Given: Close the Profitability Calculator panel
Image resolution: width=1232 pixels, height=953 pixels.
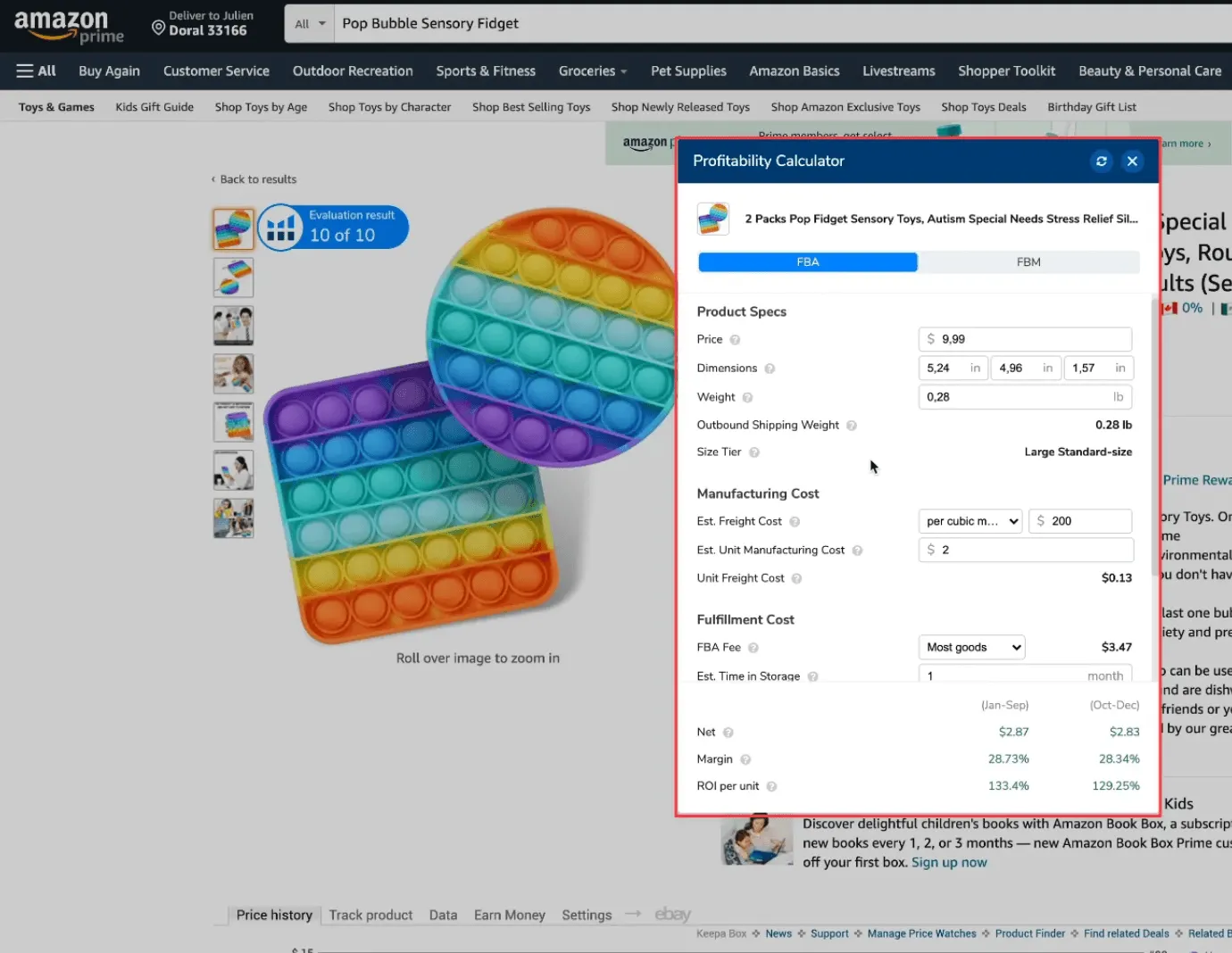Looking at the screenshot, I should (x=1132, y=161).
